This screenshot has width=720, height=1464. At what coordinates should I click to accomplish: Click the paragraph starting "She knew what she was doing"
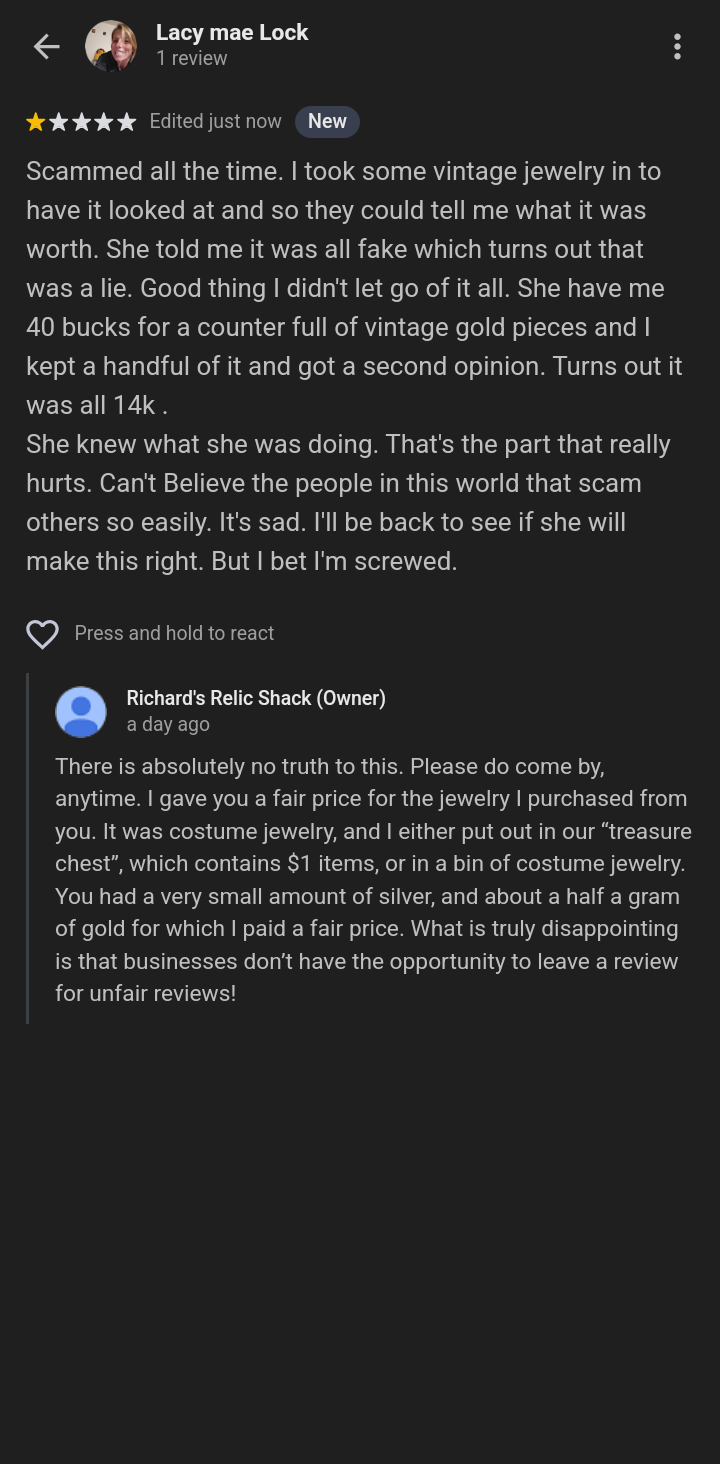[x=348, y=502]
